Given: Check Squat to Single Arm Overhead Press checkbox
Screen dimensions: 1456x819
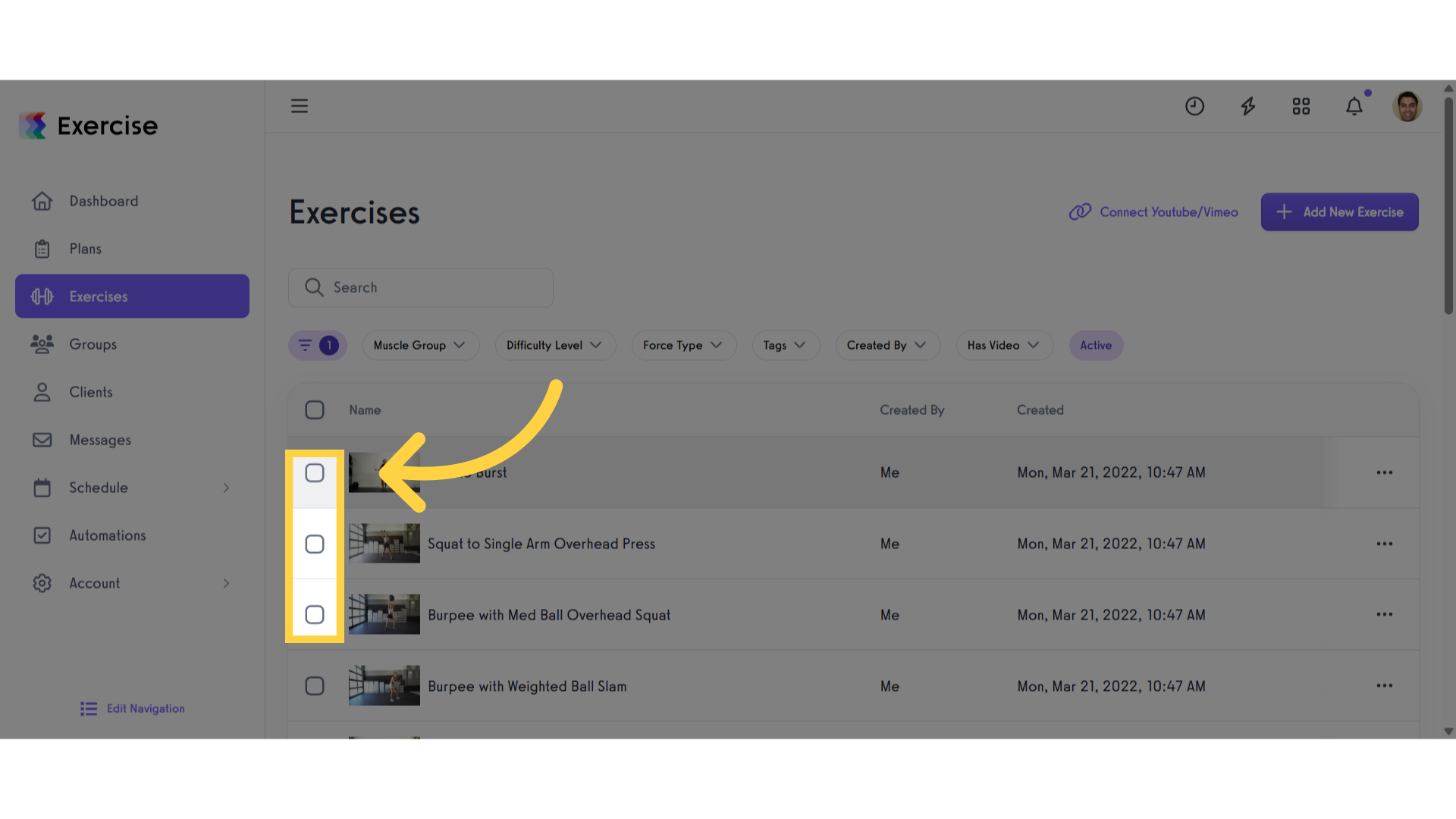Looking at the screenshot, I should coord(314,544).
